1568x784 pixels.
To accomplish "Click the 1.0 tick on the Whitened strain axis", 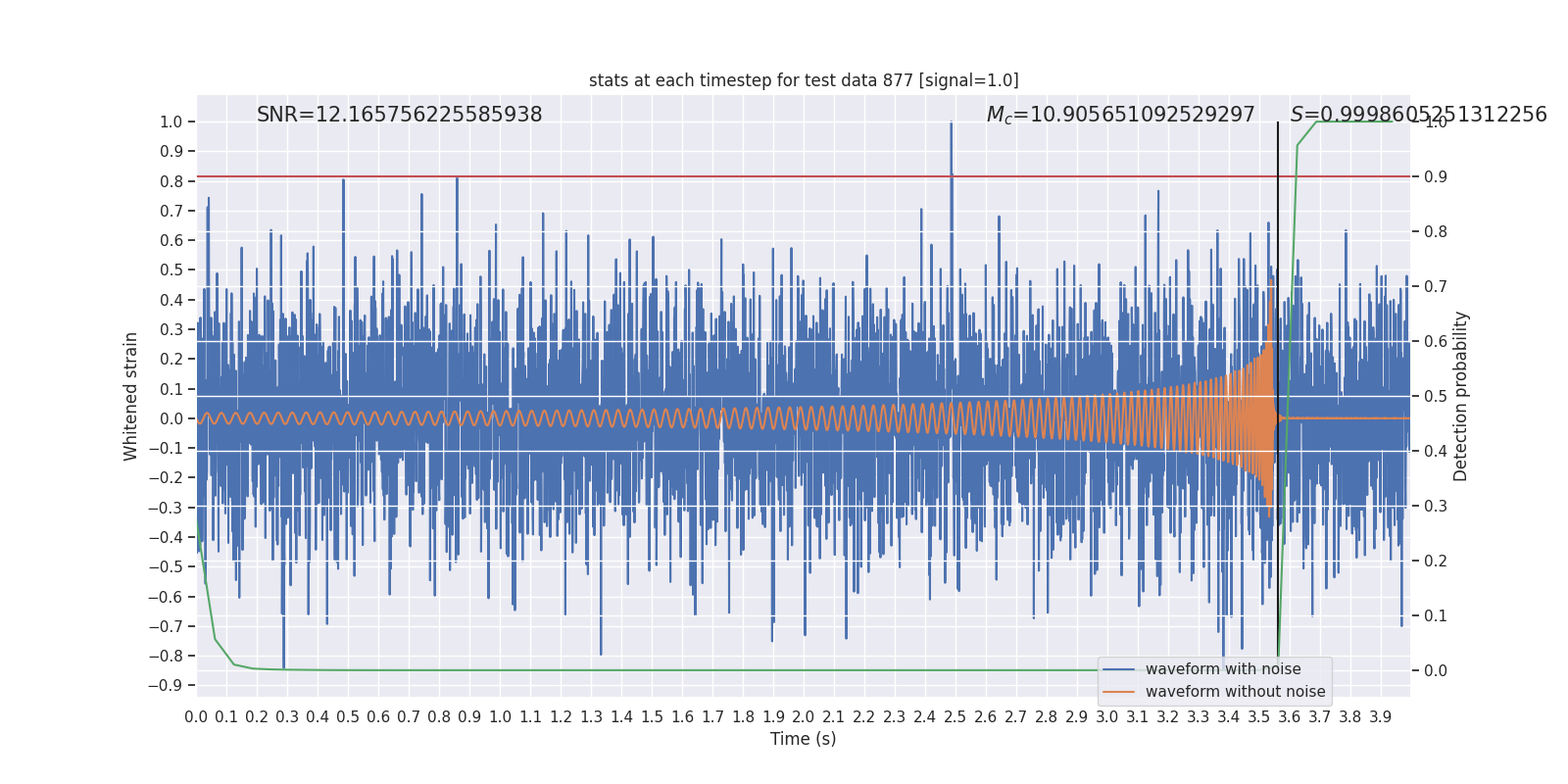I will (171, 122).
